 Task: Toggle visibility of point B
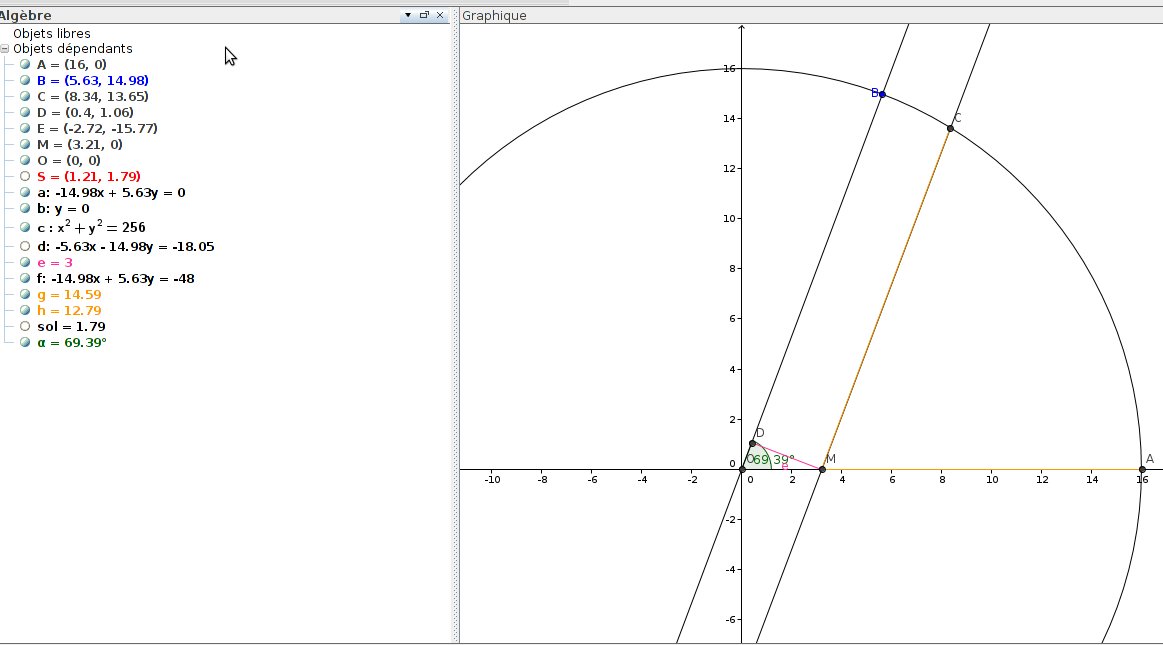coord(25,81)
